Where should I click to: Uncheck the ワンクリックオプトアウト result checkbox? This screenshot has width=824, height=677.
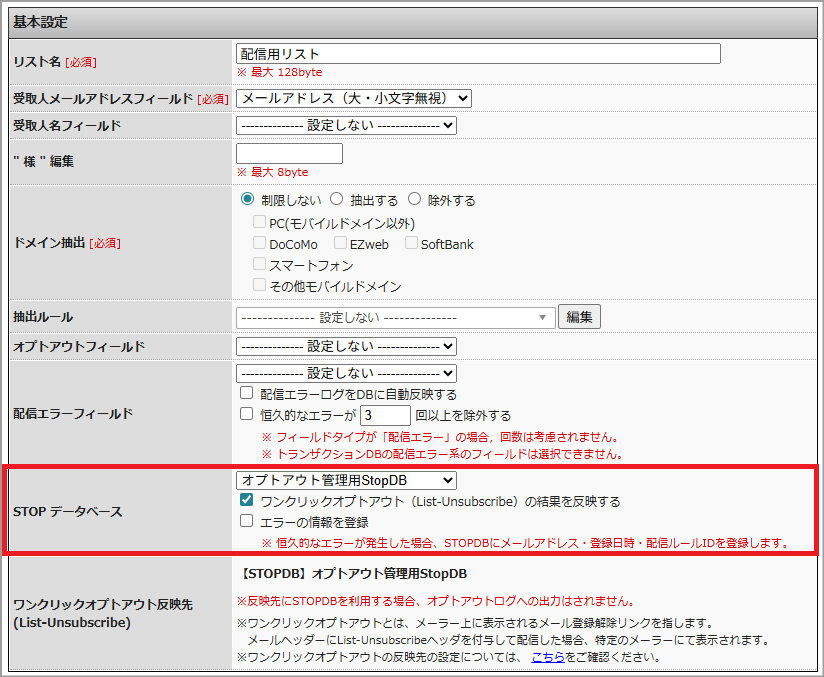[247, 501]
